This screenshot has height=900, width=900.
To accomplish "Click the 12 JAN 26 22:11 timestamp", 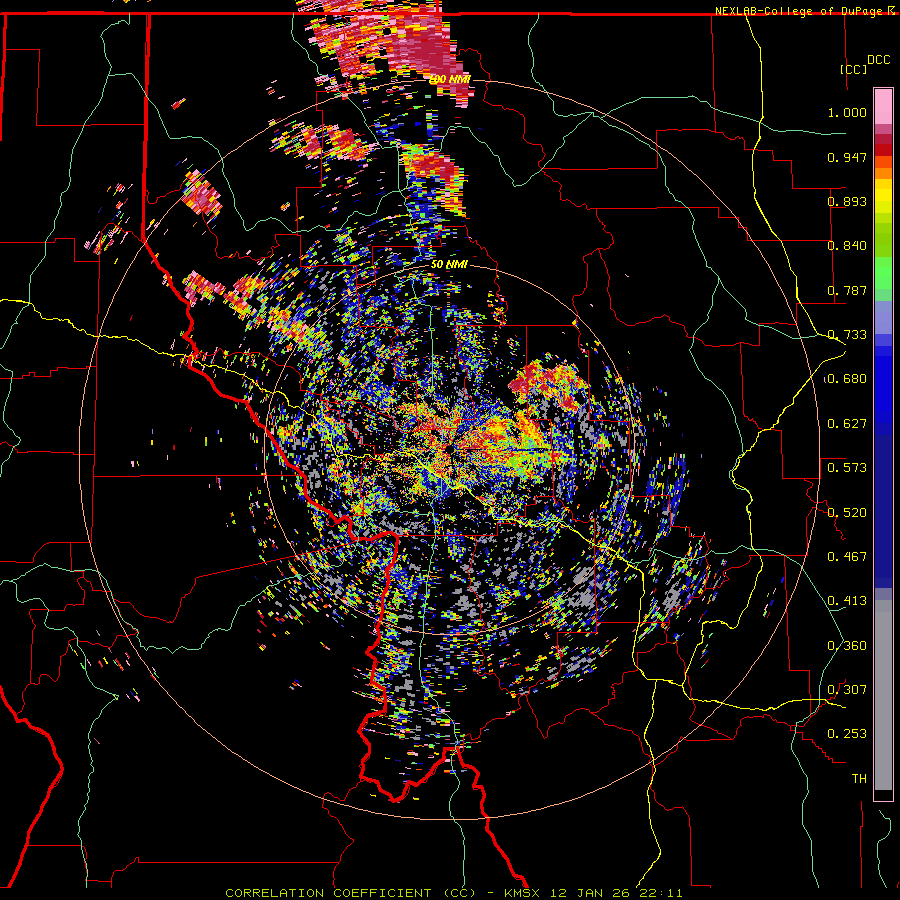I will 616,893.
